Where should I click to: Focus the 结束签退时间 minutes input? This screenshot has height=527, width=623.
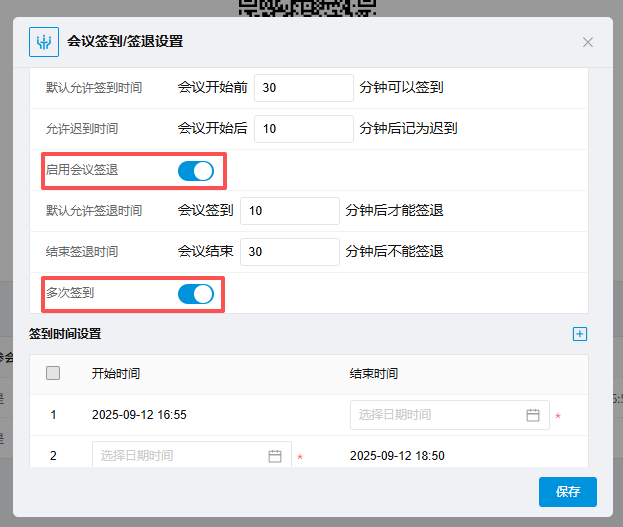pos(289,252)
